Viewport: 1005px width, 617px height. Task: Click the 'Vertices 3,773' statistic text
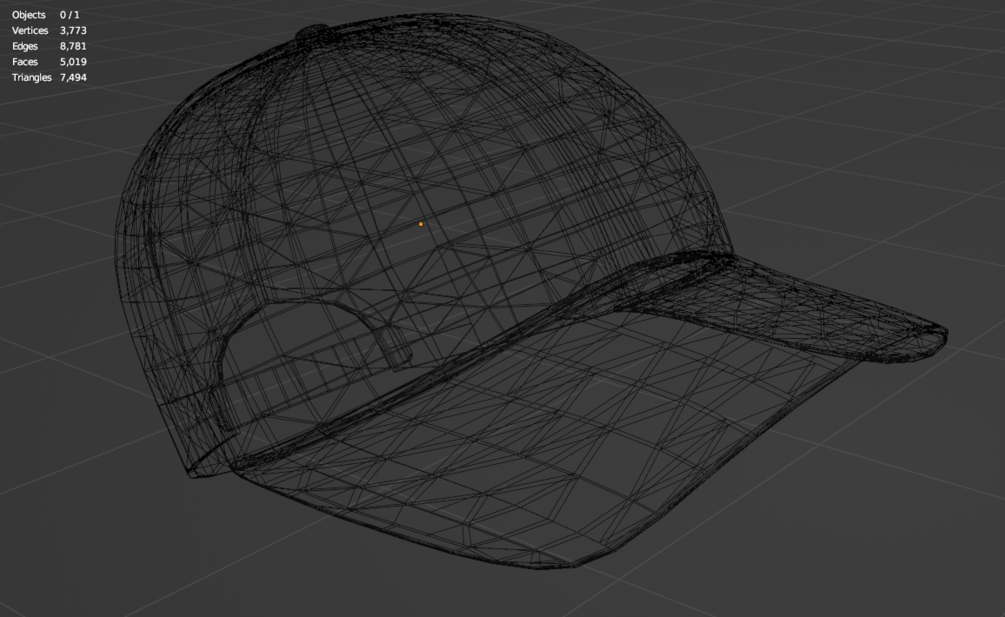49,30
